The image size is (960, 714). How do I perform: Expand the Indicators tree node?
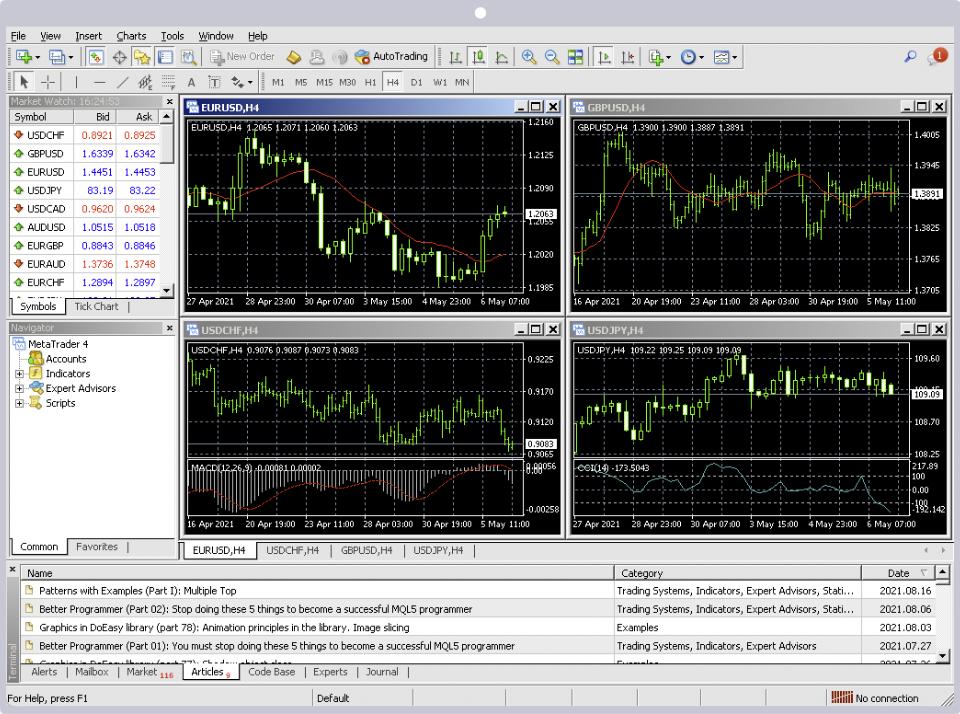click(19, 374)
